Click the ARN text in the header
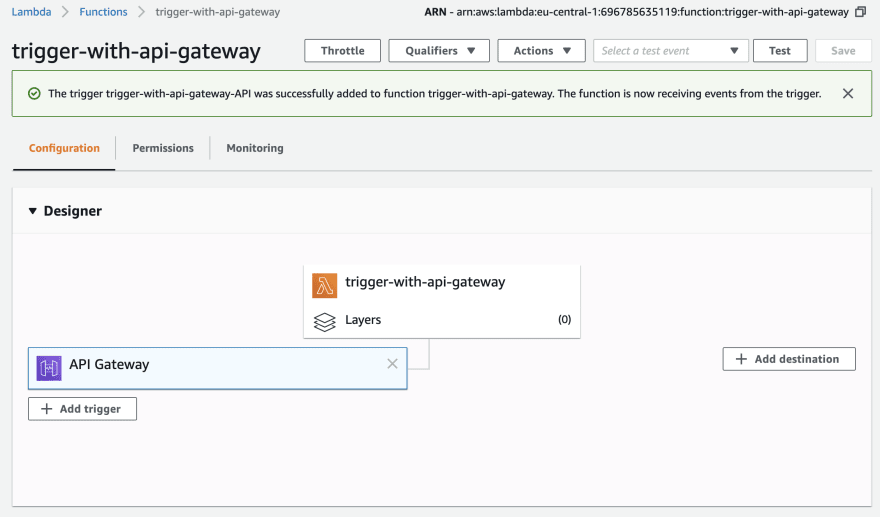880x517 pixels. click(x=636, y=12)
